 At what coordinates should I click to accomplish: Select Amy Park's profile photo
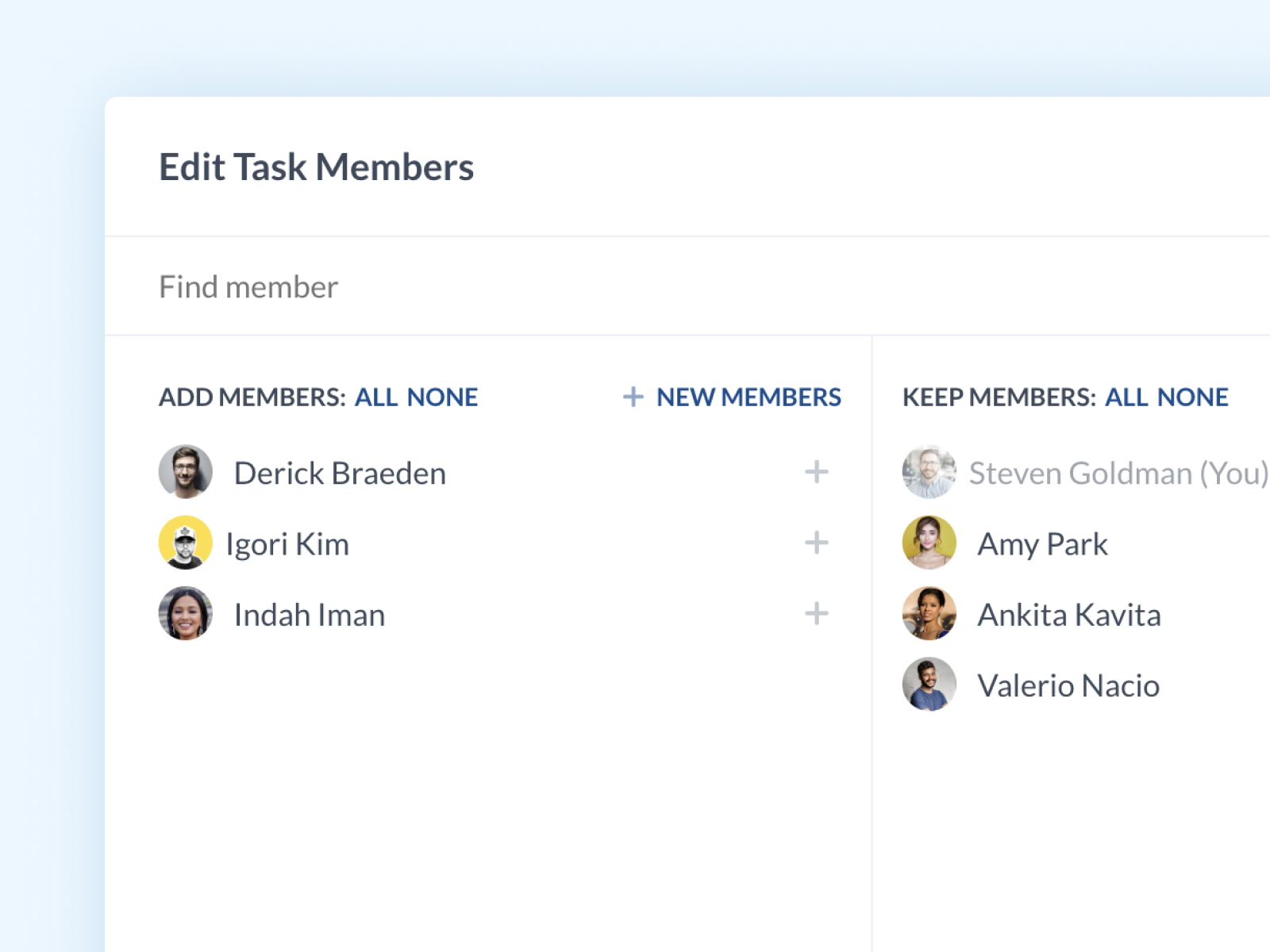(x=929, y=543)
